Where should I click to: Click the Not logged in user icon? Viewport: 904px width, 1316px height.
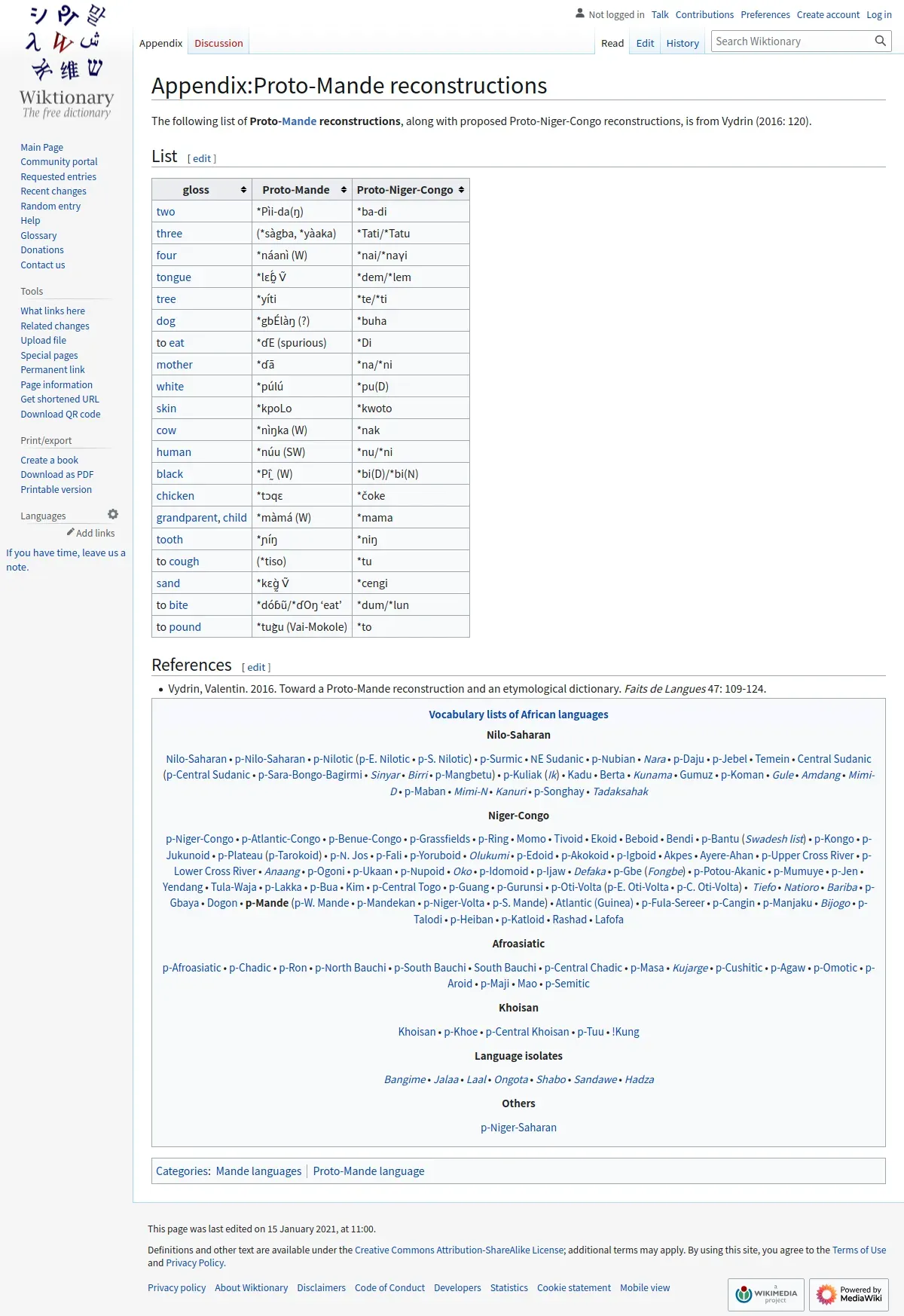(580, 14)
